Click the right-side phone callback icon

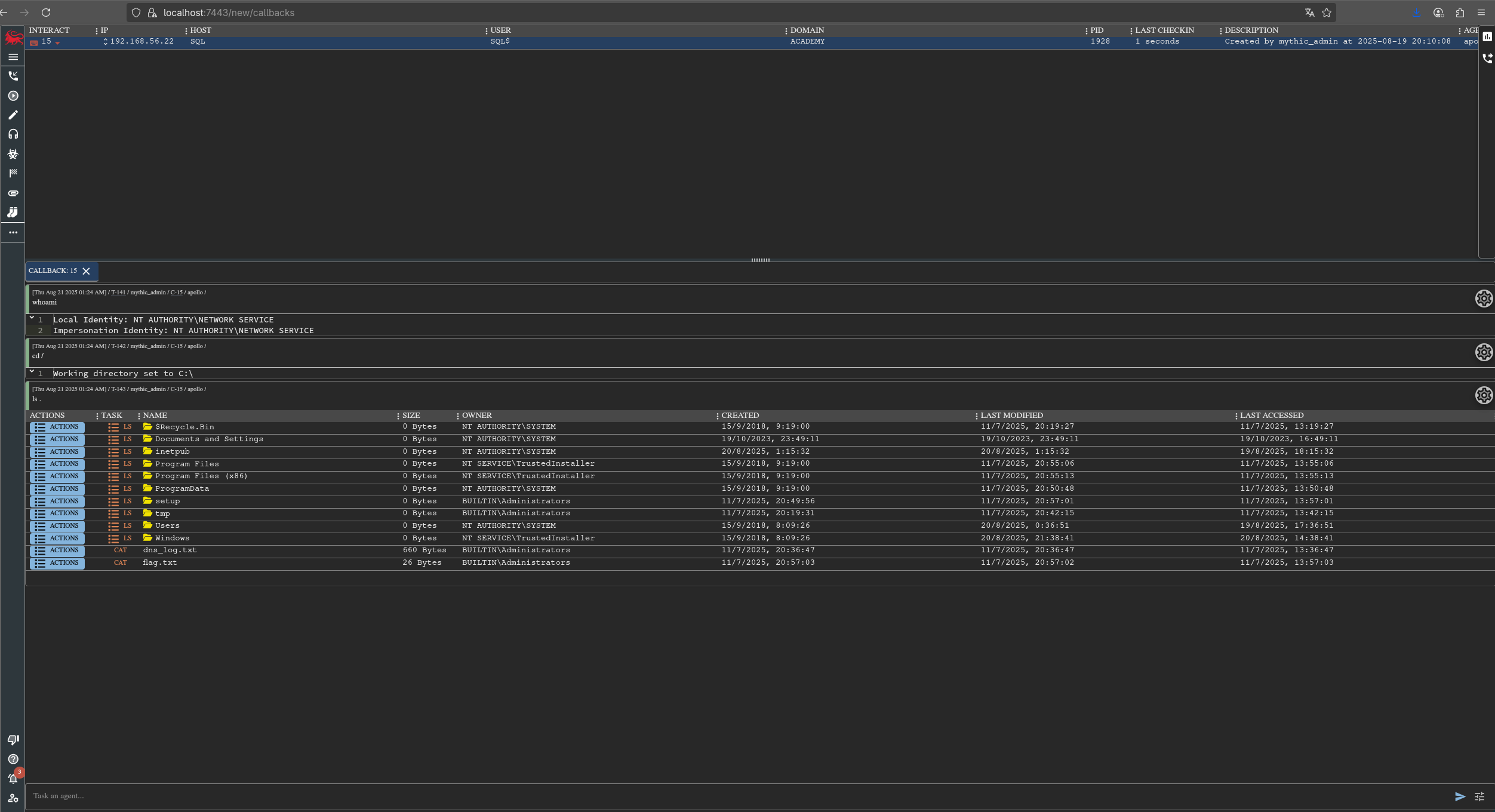[x=1487, y=59]
